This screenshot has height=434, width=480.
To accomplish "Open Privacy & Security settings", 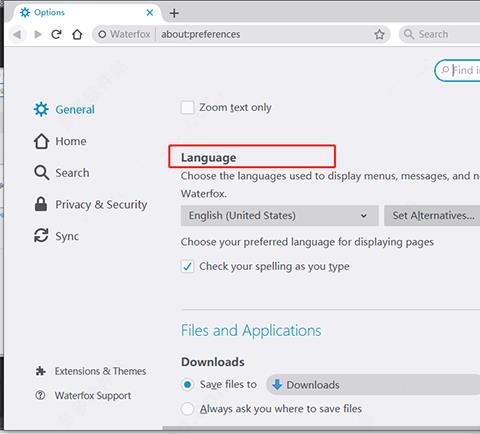I will 90,204.
